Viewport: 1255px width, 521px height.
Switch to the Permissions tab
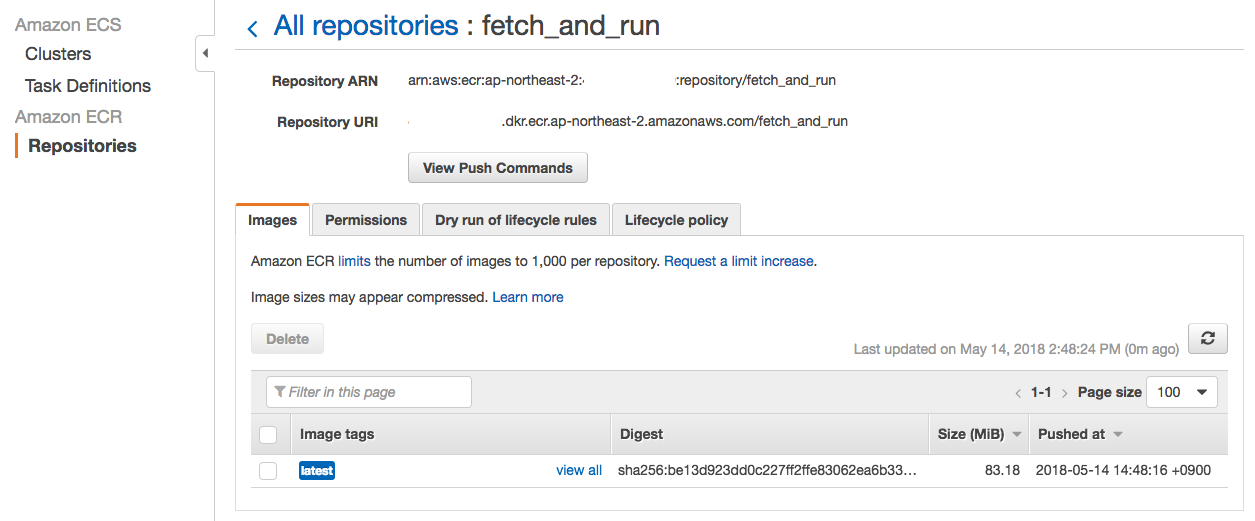(366, 220)
